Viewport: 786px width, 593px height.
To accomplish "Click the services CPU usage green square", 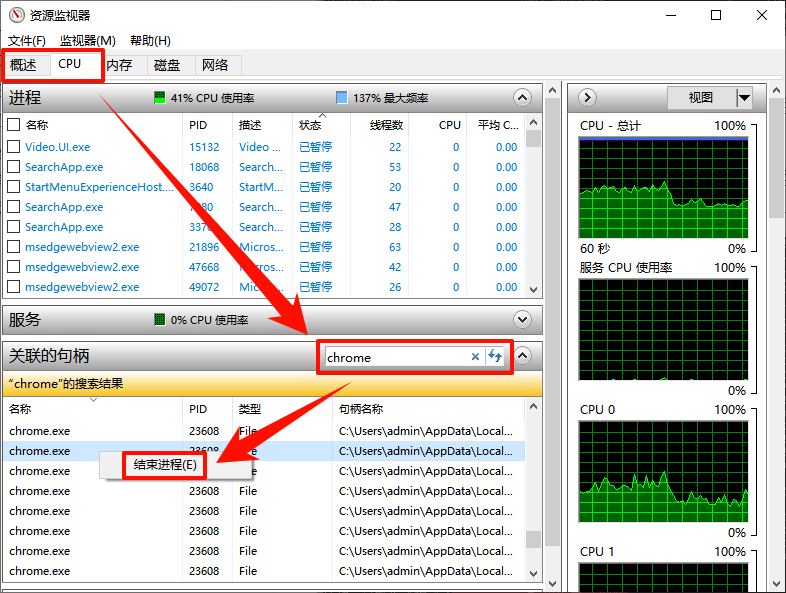I will coord(159,319).
